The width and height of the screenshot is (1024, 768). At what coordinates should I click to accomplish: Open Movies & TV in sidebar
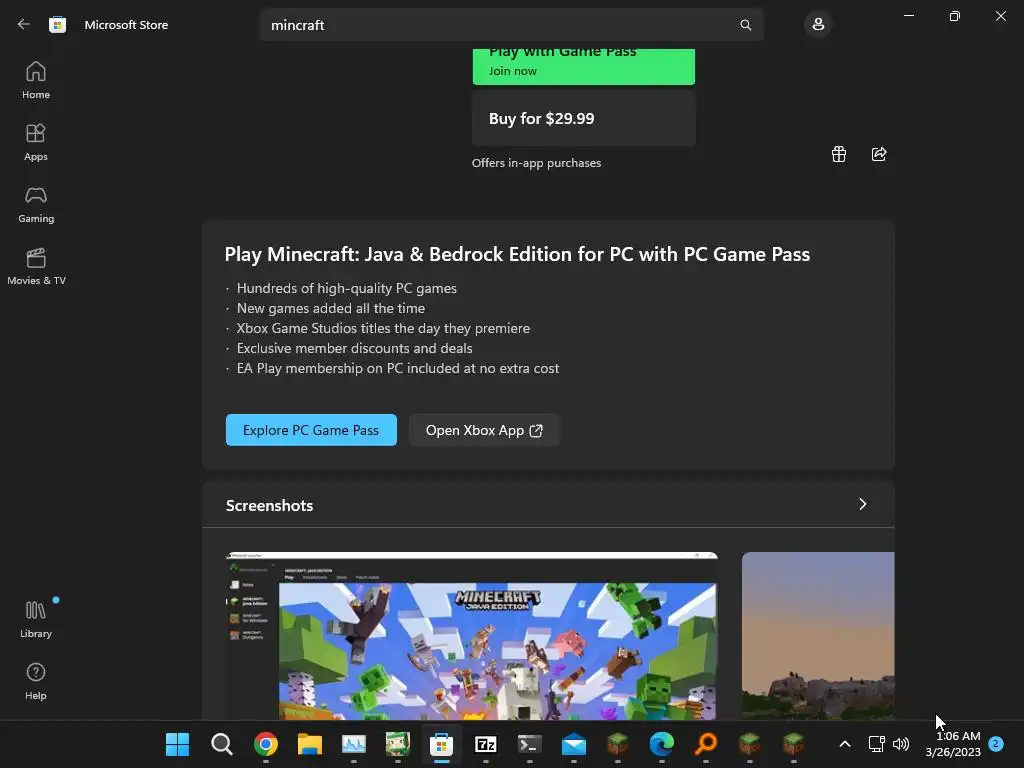pyautogui.click(x=36, y=266)
